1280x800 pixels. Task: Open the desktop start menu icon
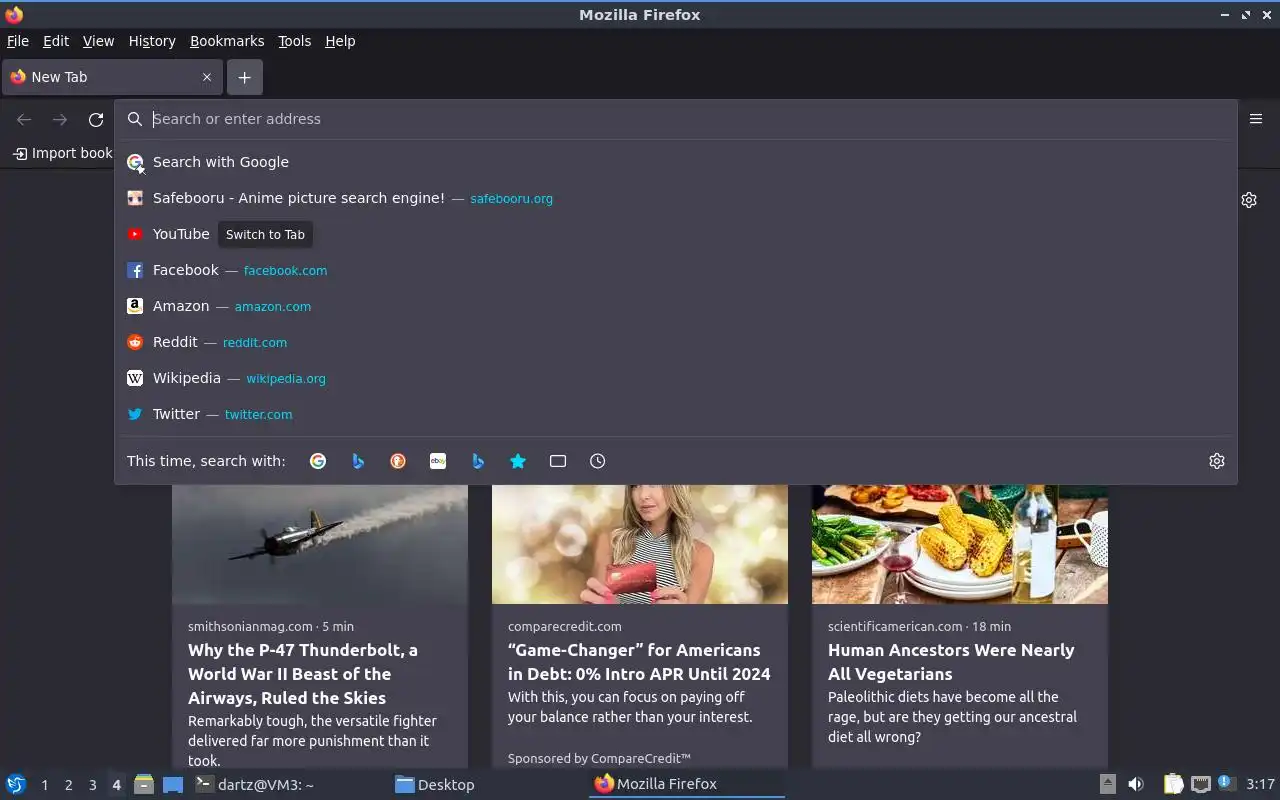pyautogui.click(x=15, y=784)
